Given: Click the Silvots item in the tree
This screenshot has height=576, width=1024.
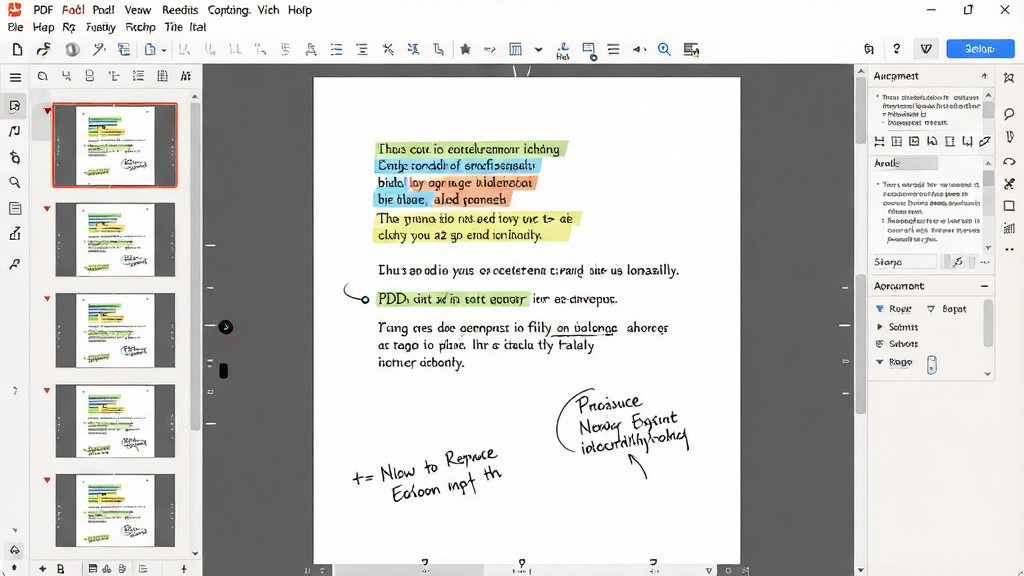Looking at the screenshot, I should (x=903, y=344).
